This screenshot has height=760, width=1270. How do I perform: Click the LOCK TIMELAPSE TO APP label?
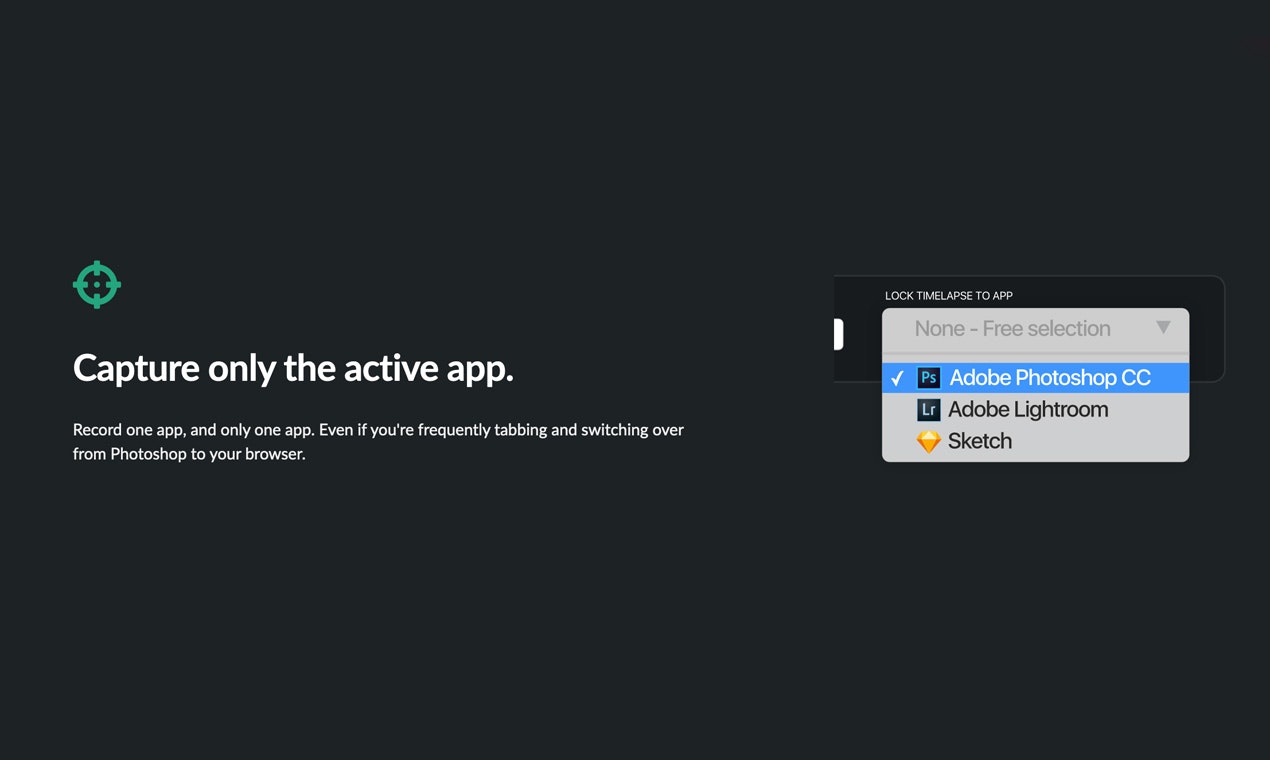(x=949, y=296)
